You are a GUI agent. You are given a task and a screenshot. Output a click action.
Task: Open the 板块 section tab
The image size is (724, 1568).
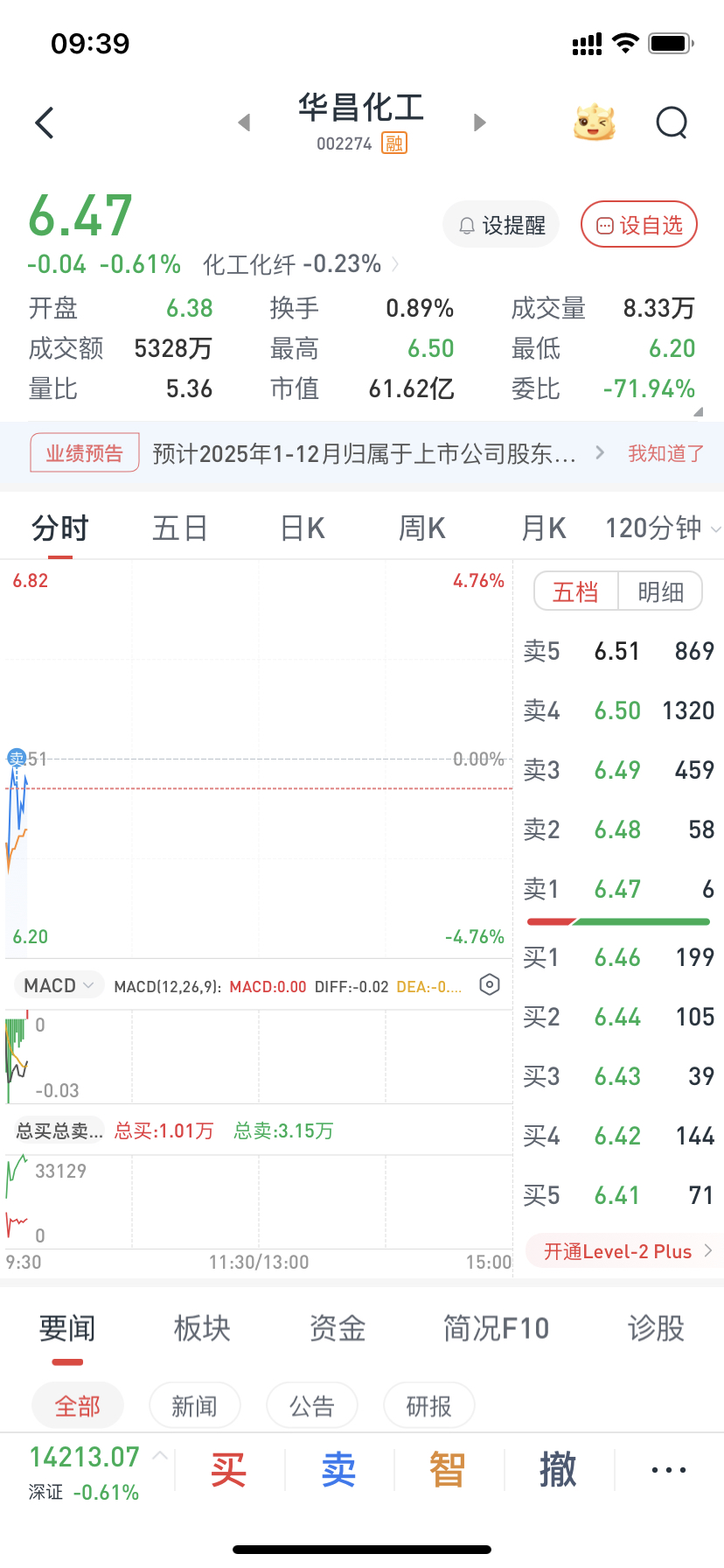pyautogui.click(x=202, y=1328)
